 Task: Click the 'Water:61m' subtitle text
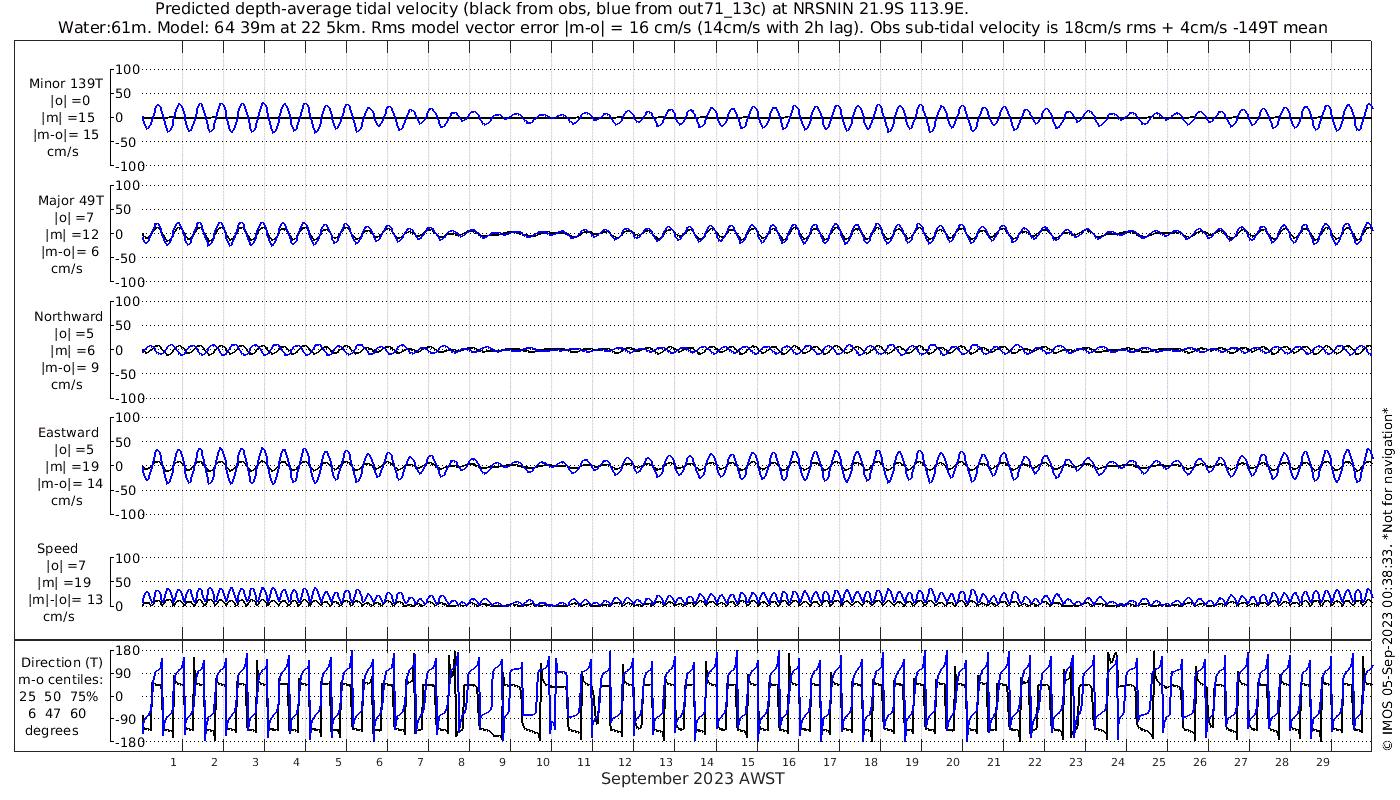click(94, 27)
